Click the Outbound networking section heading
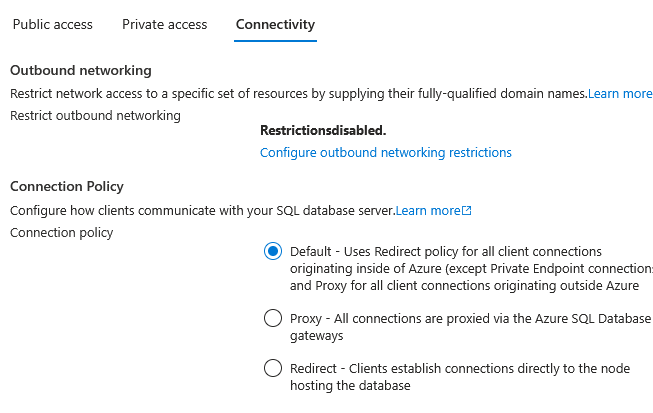This screenshot has height=413, width=653. tap(80, 71)
